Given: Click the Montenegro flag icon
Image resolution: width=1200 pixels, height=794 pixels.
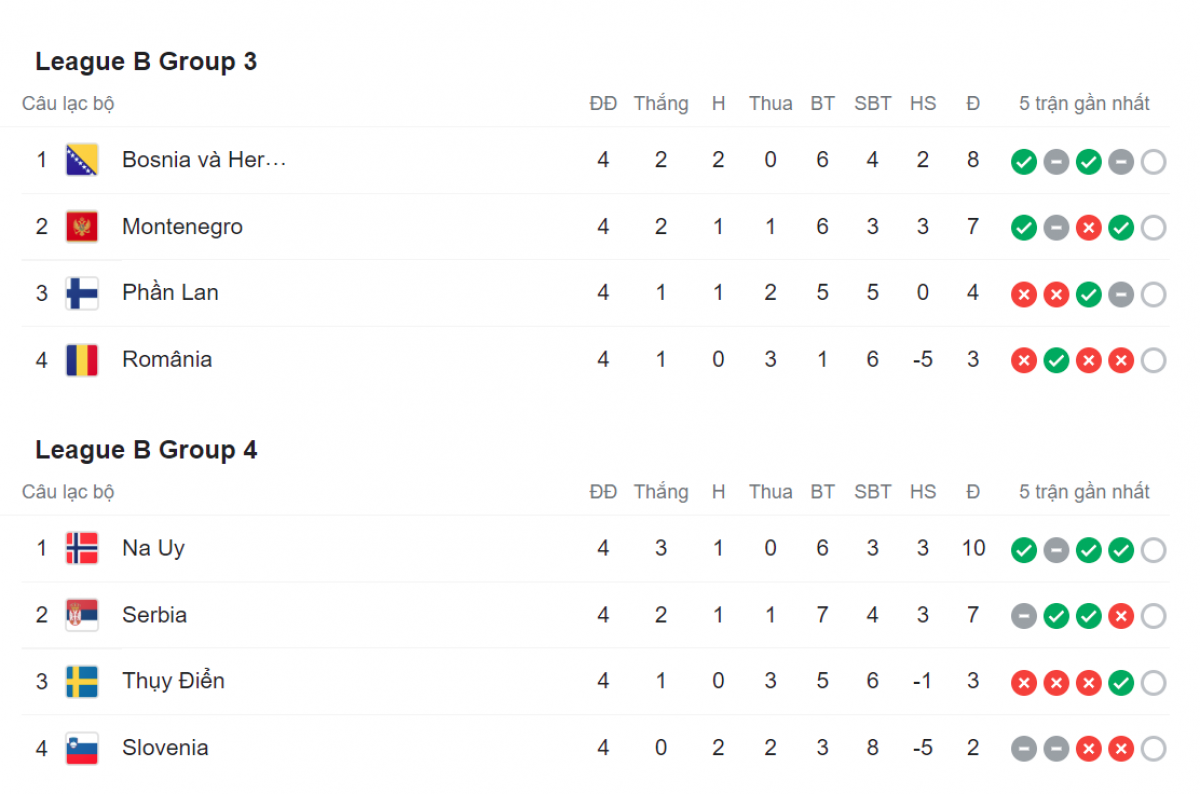Looking at the screenshot, I should pos(82,227).
